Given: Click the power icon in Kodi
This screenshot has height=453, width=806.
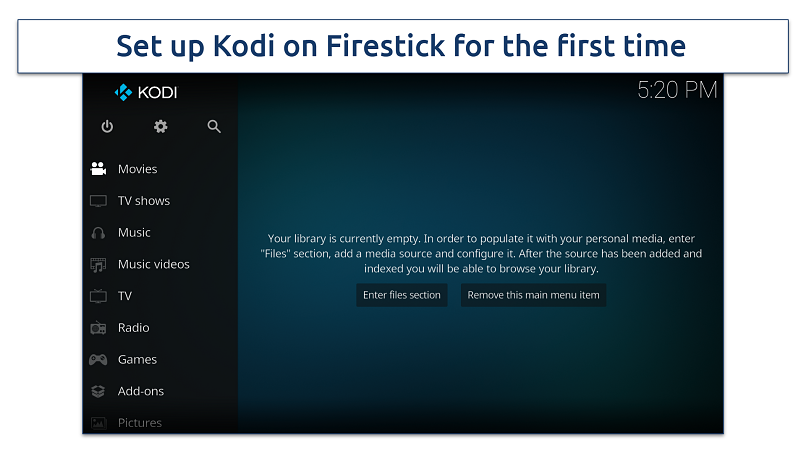Looking at the screenshot, I should pyautogui.click(x=107, y=127).
